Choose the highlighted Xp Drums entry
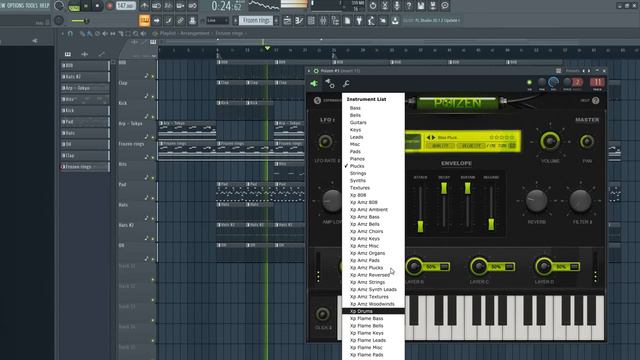This screenshot has height=360, width=640. (x=373, y=311)
